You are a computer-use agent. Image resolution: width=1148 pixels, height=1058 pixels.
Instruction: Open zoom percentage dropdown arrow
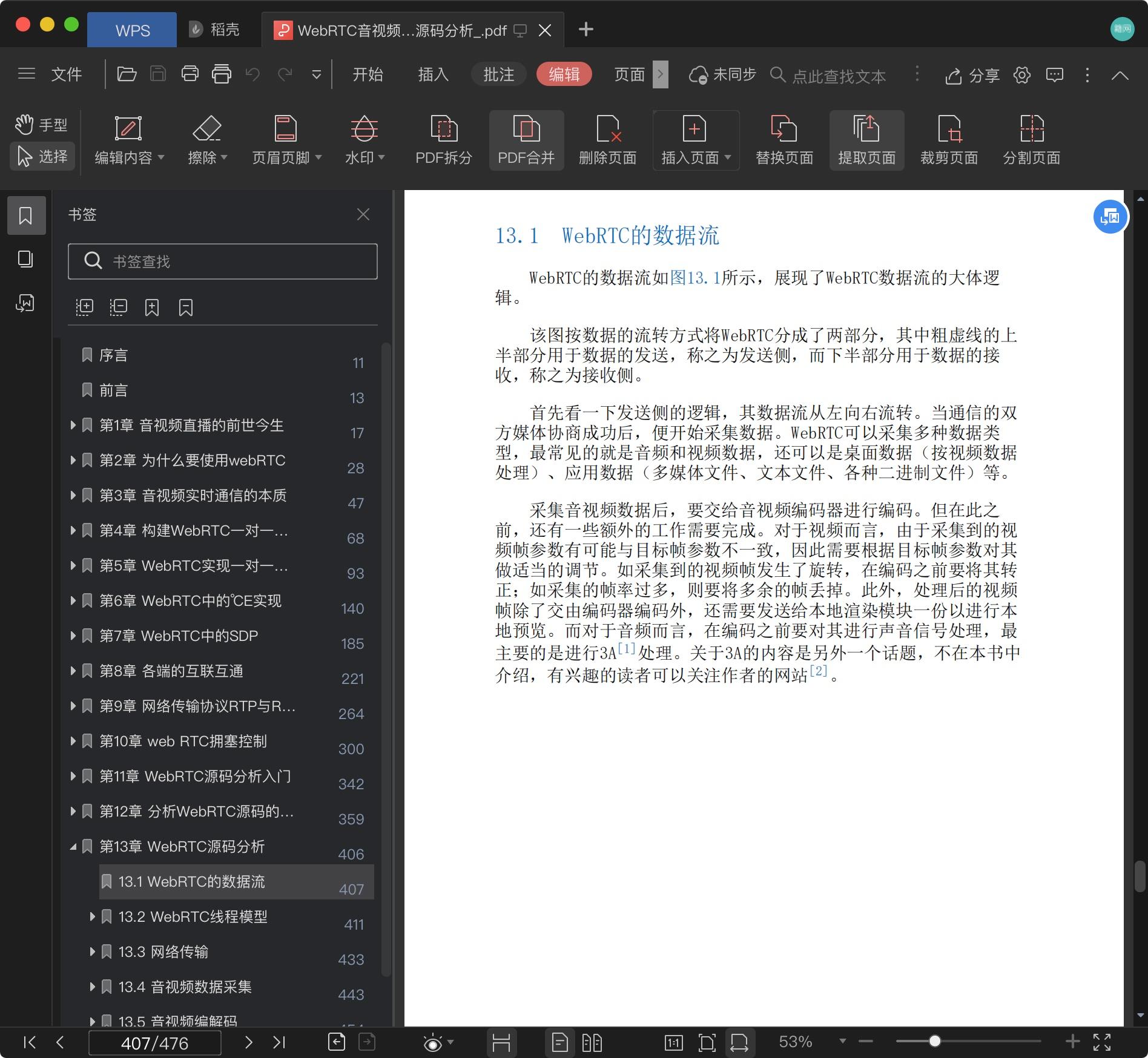[x=842, y=1041]
